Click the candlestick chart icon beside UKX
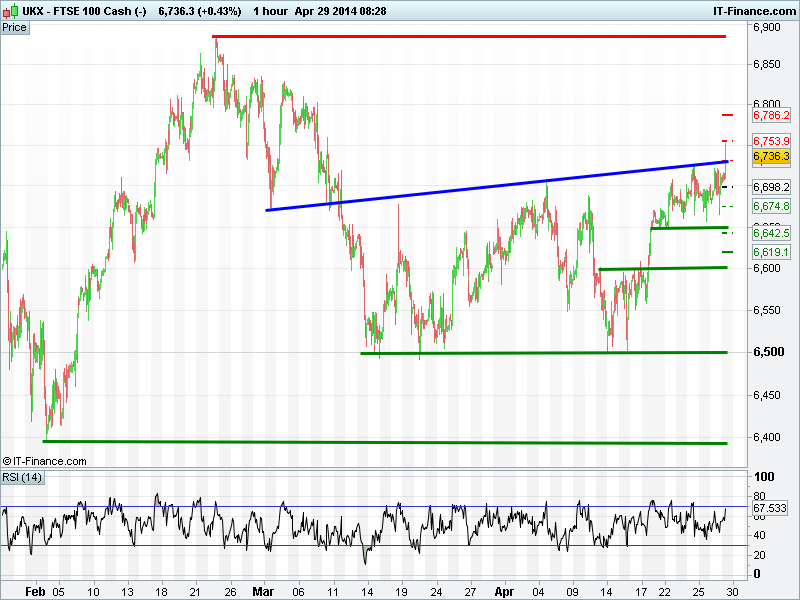Image resolution: width=800 pixels, height=600 pixels. [10, 11]
